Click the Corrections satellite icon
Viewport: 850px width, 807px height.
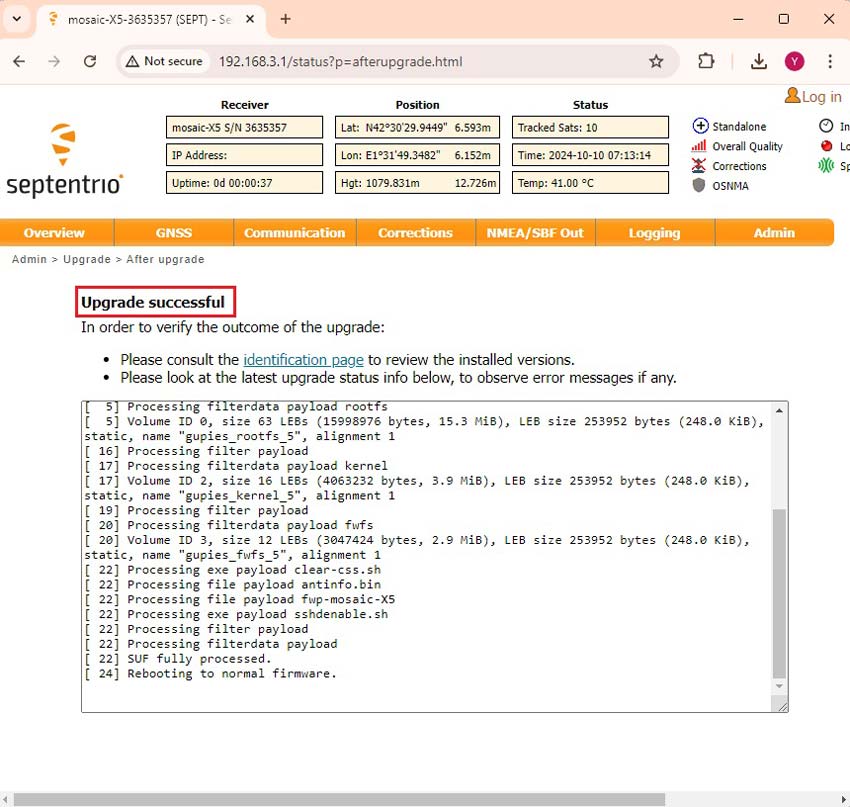pyautogui.click(x=699, y=166)
